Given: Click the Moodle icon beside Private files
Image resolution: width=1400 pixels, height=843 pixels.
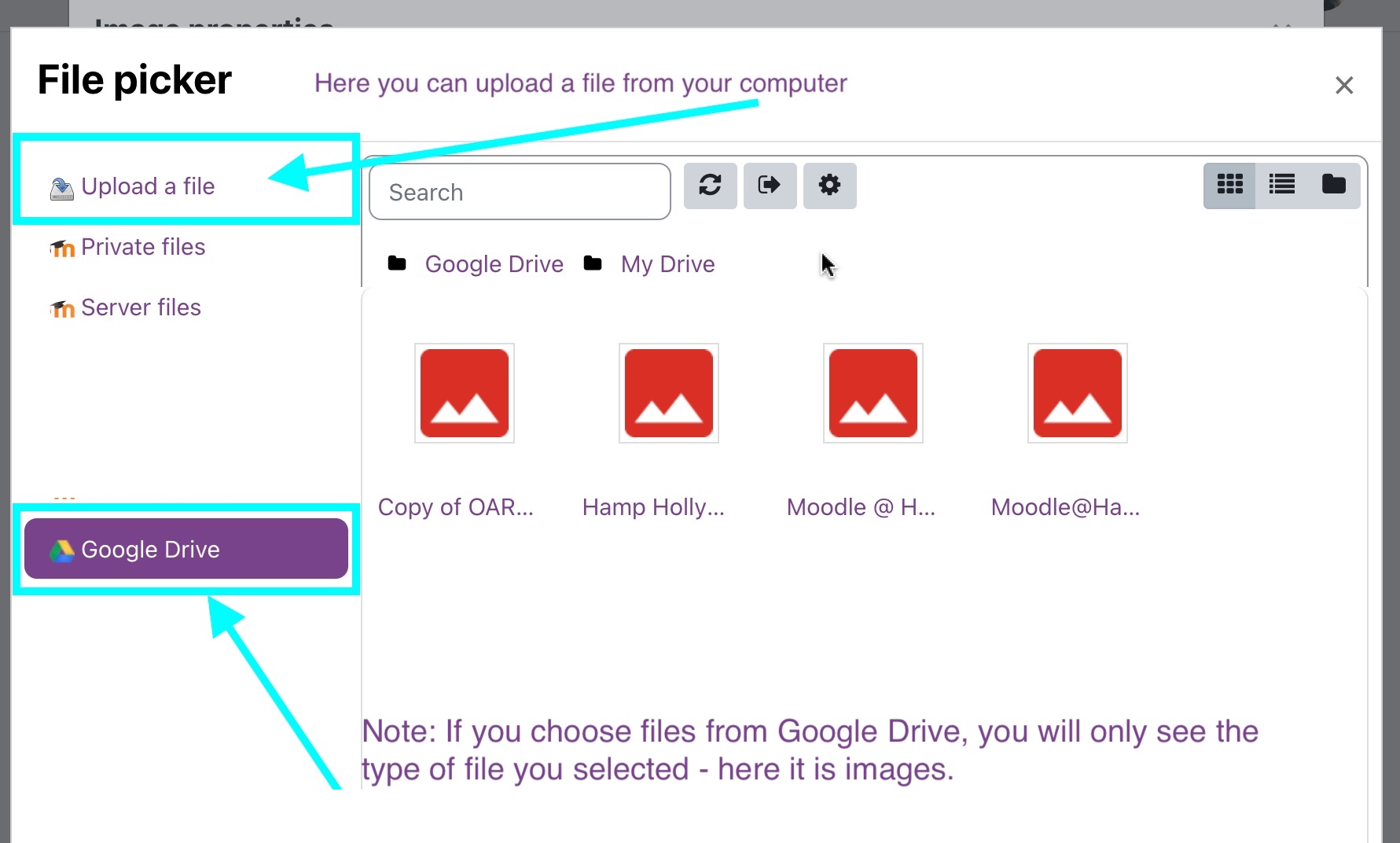Looking at the screenshot, I should [62, 248].
